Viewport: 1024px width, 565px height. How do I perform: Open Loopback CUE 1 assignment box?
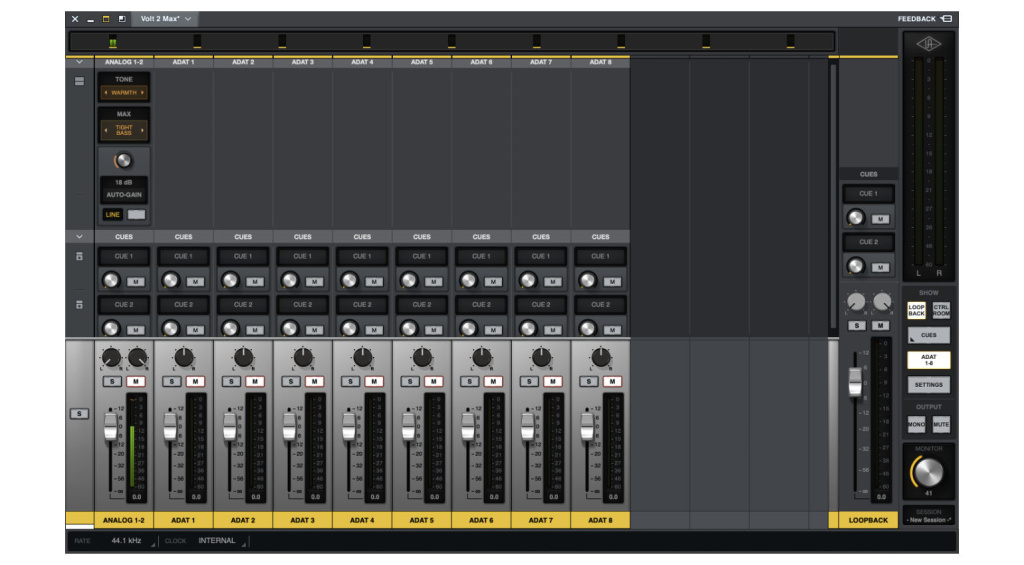click(x=868, y=193)
